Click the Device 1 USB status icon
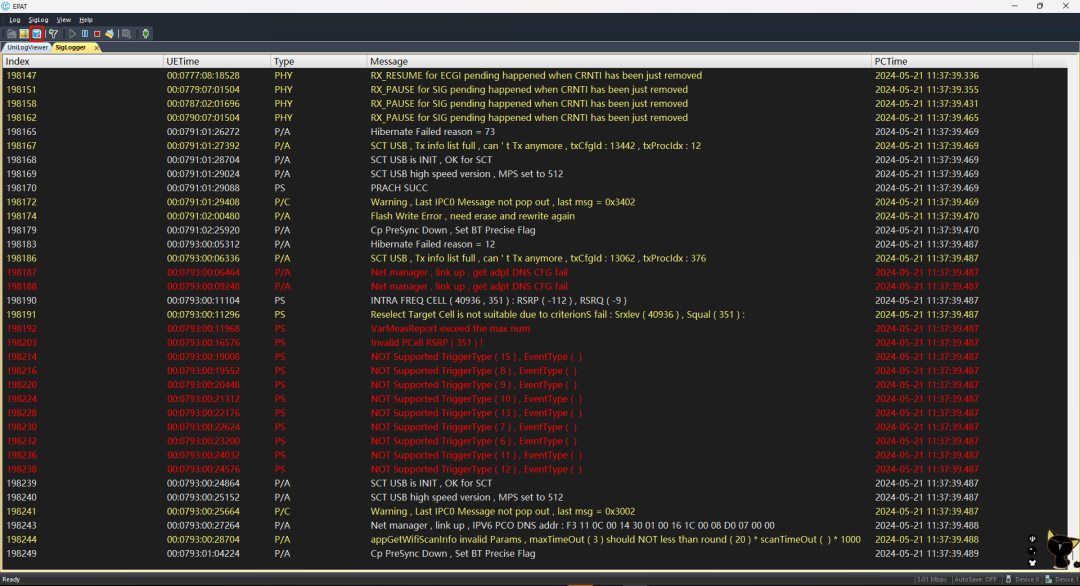 (1048, 579)
